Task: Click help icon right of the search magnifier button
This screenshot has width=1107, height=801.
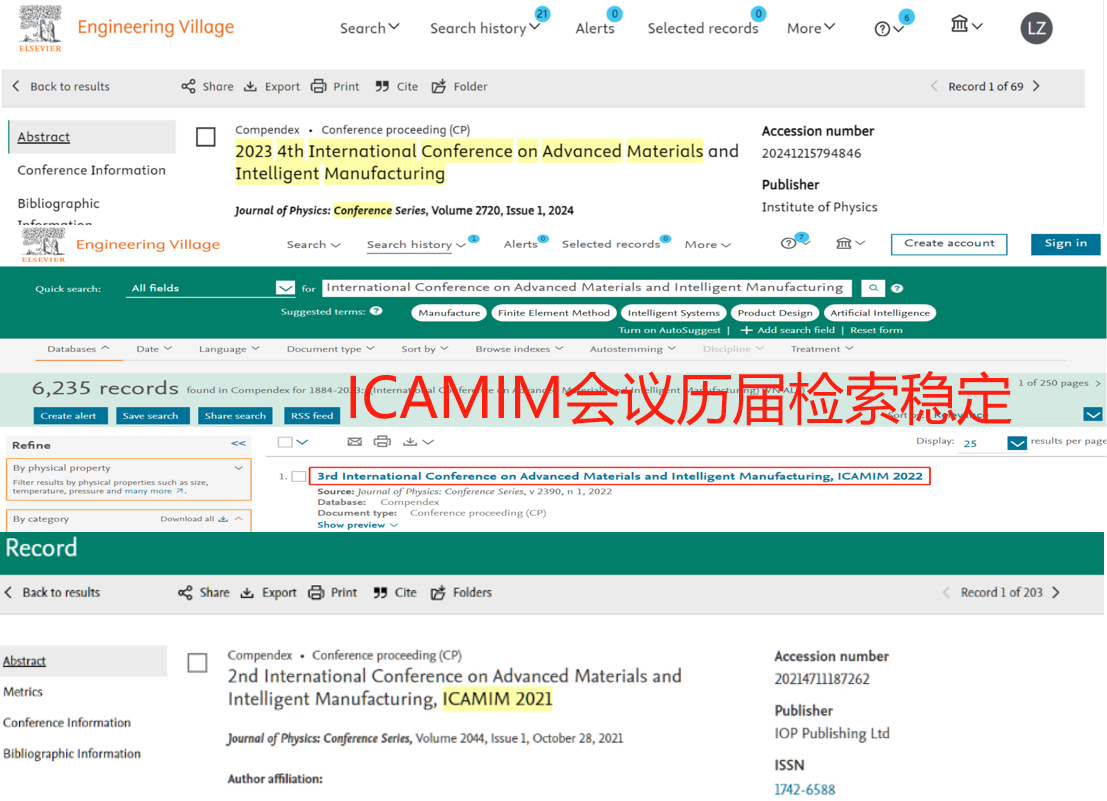Action: coord(897,288)
